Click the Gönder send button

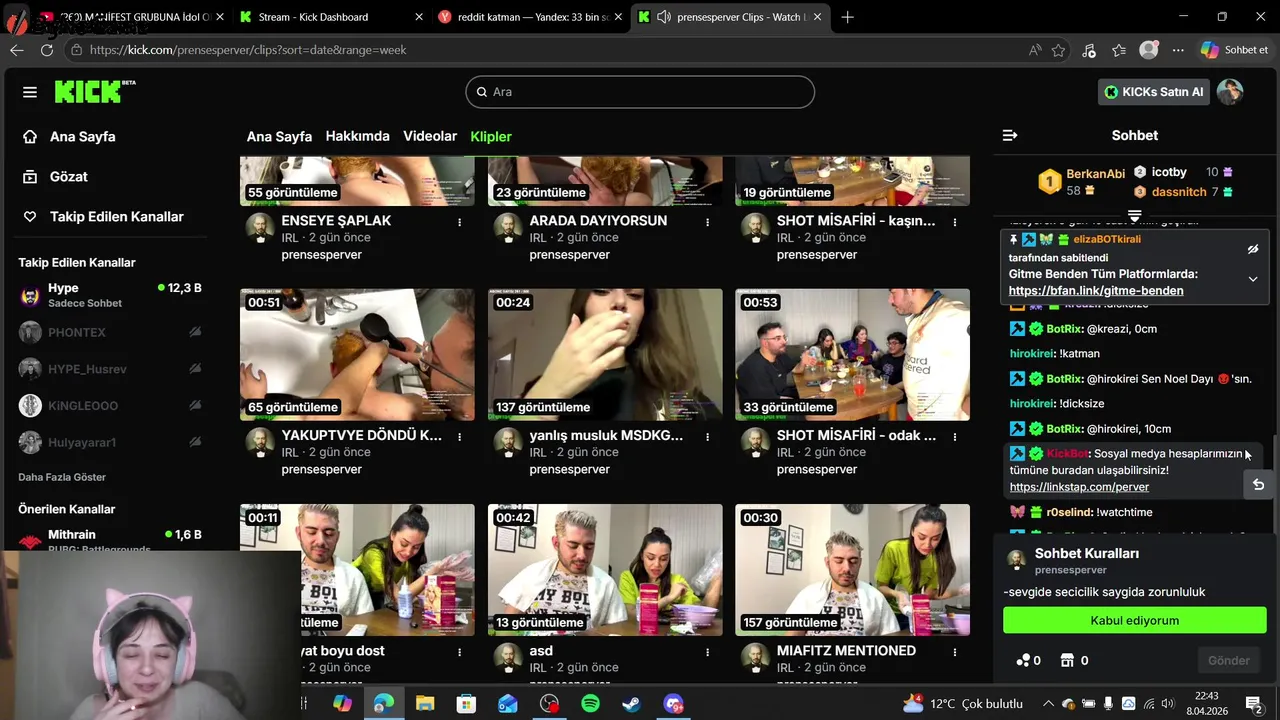click(1229, 661)
